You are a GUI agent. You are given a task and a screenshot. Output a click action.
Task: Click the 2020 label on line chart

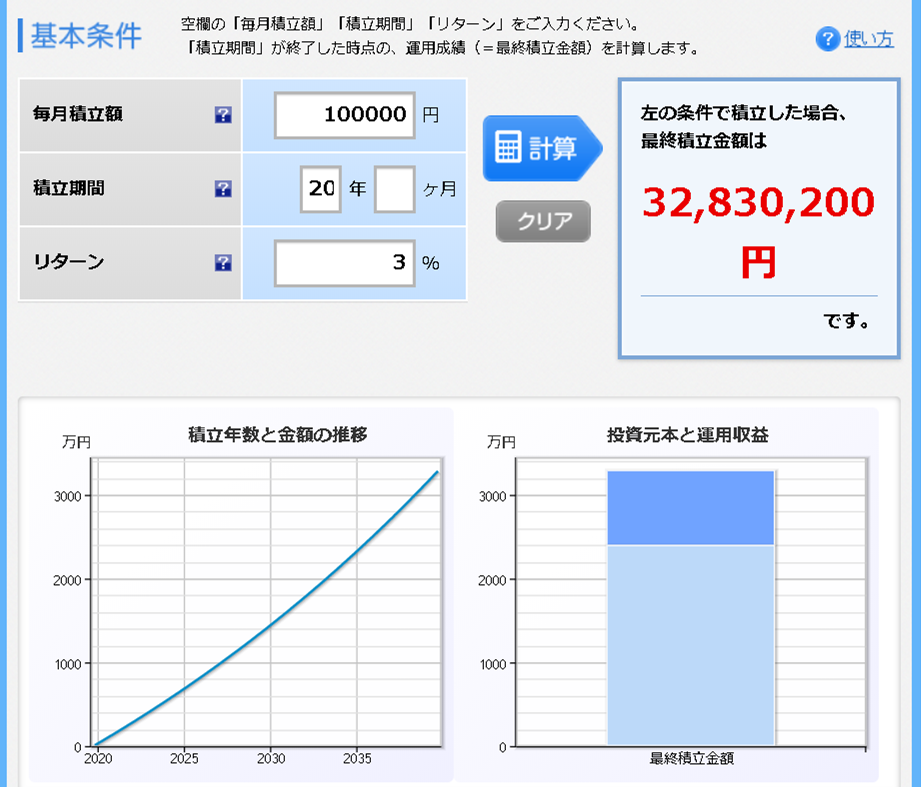pos(98,759)
